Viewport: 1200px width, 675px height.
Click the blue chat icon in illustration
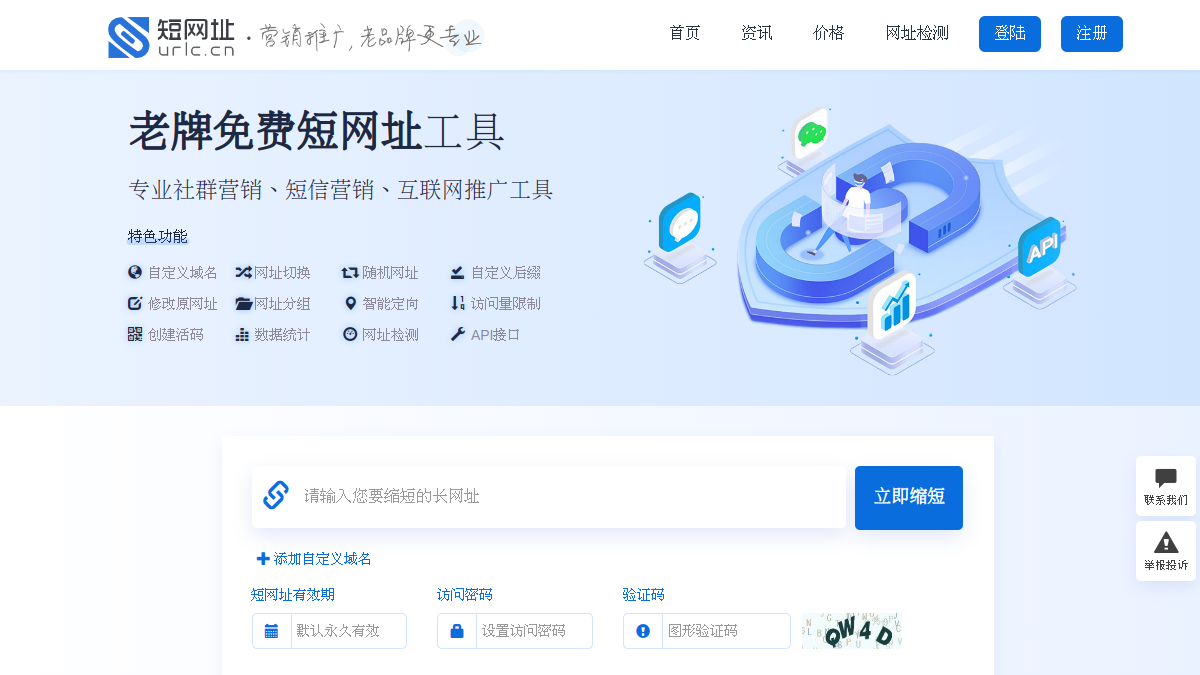pos(680,222)
